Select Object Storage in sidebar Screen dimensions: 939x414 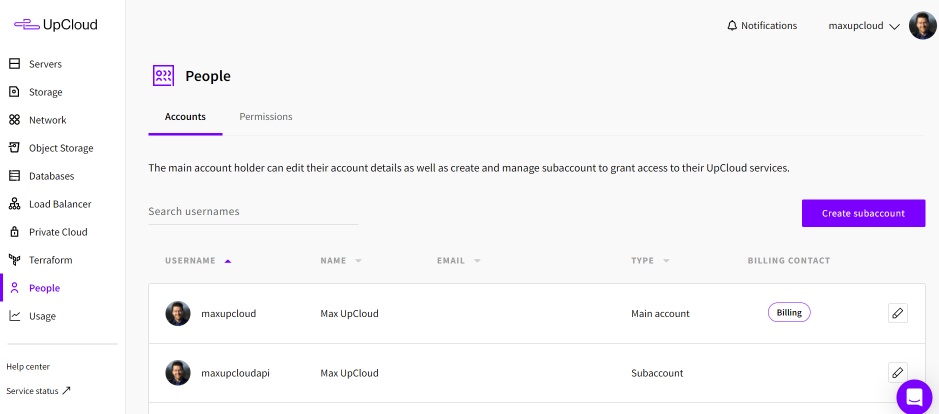60,148
